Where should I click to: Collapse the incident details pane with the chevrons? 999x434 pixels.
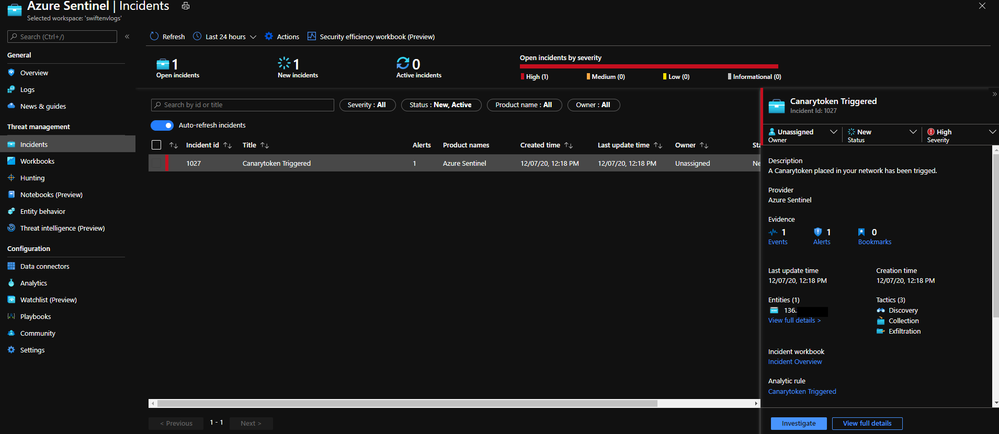995,94
